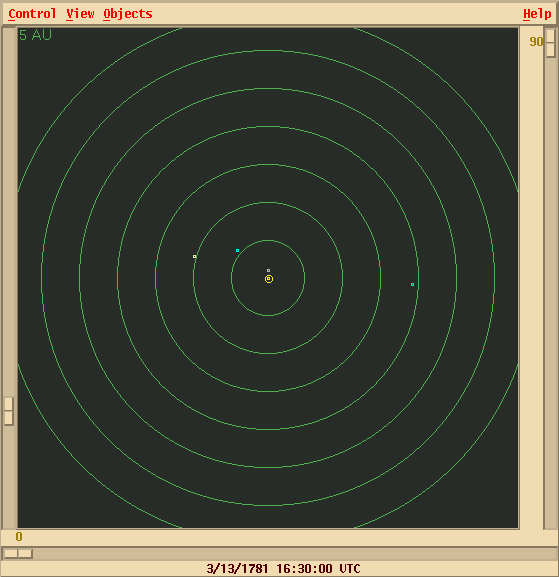Image resolution: width=559 pixels, height=577 pixels.
Task: Click the 0 value above bottom slider
Action: (x=19, y=537)
